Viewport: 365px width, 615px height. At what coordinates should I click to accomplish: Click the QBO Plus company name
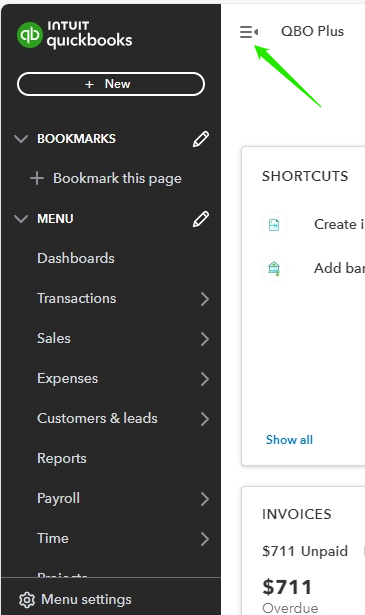pyautogui.click(x=312, y=31)
